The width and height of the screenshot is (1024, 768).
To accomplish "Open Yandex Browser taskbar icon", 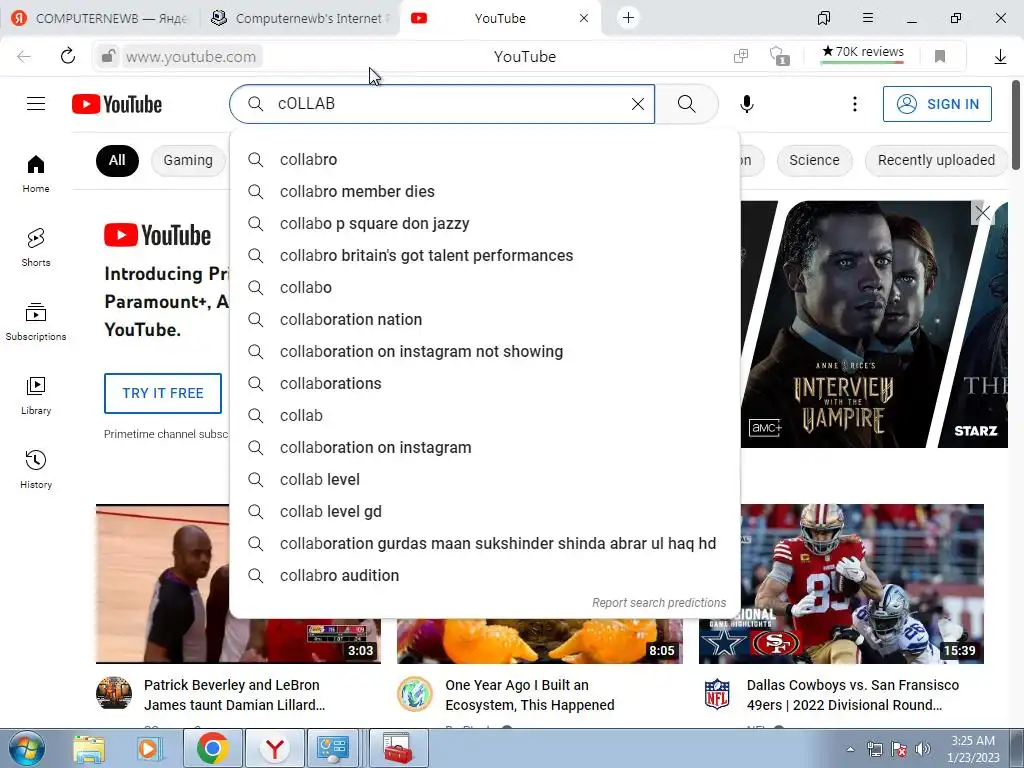I will pyautogui.click(x=275, y=748).
